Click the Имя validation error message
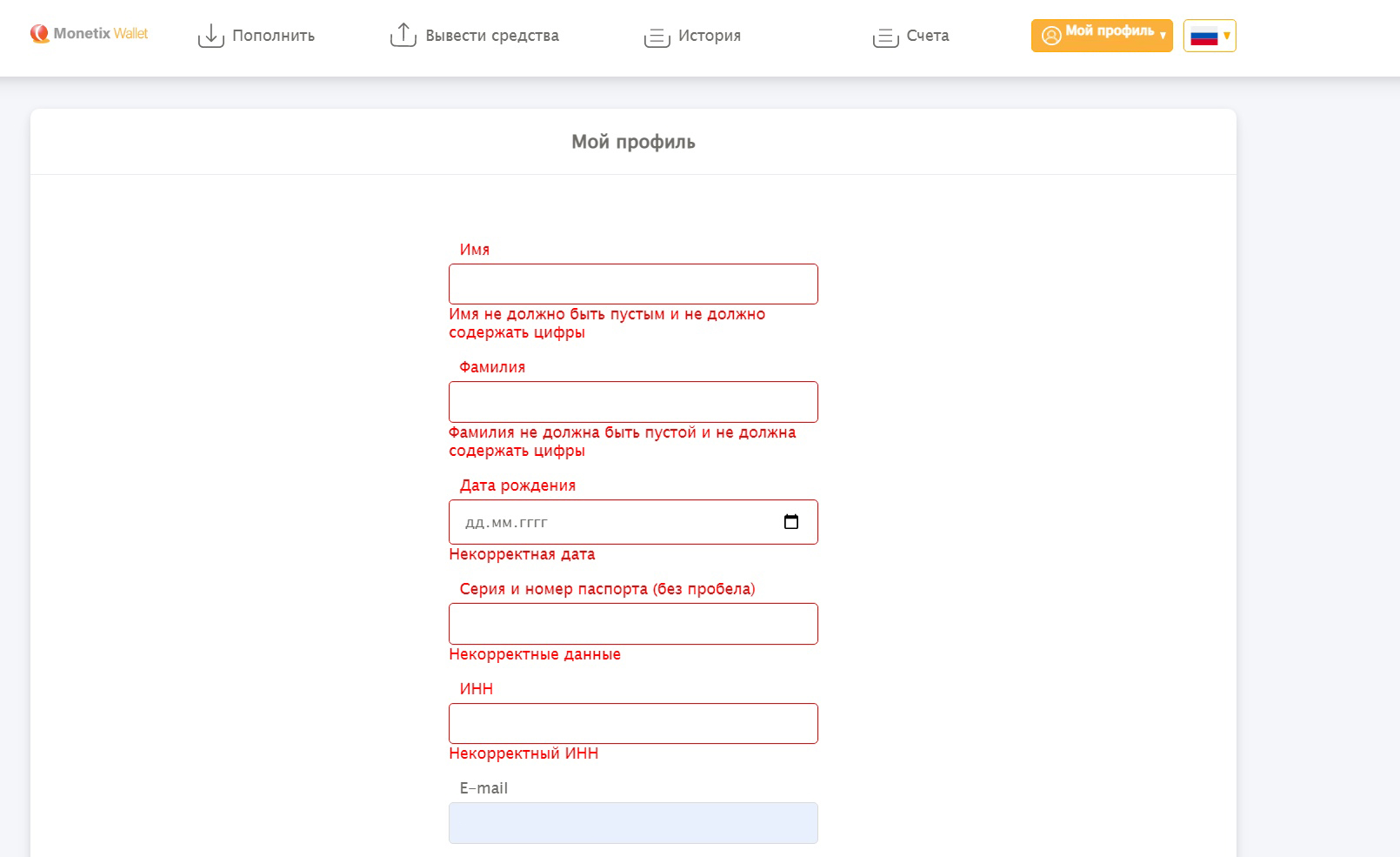This screenshot has width=1400, height=857. point(607,323)
